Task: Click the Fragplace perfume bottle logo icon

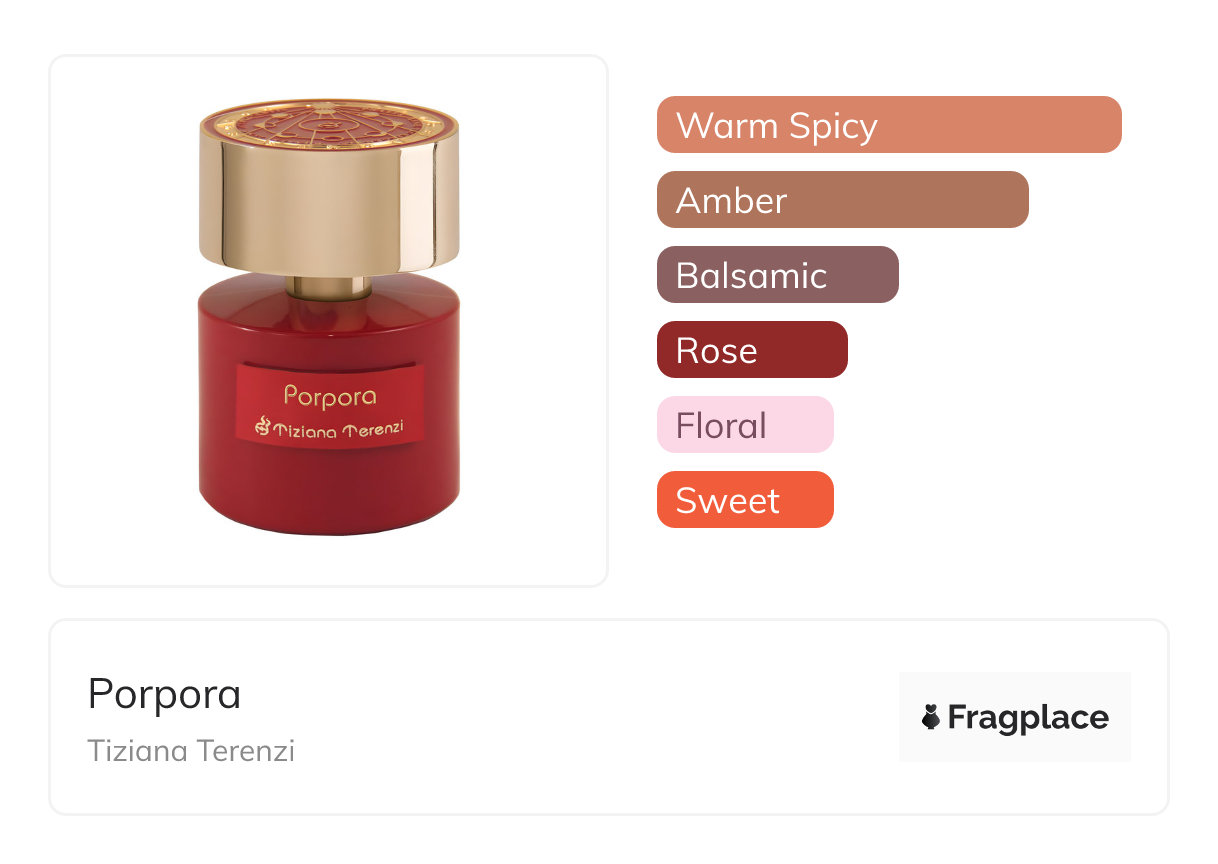Action: coord(931,717)
